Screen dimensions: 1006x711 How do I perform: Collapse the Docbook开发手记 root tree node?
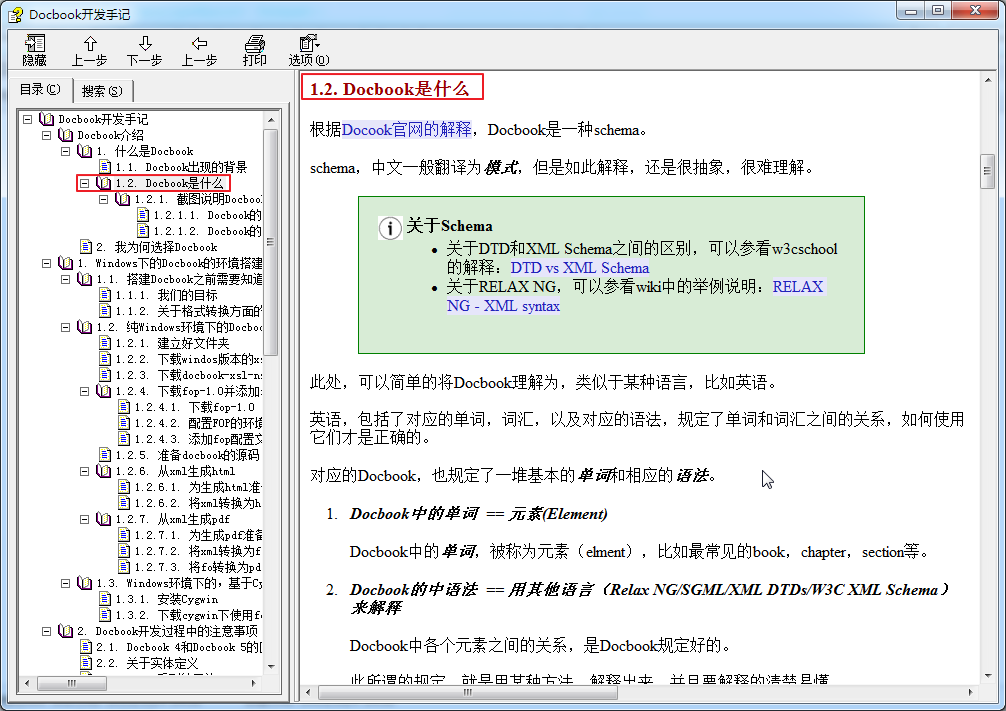click(x=28, y=118)
